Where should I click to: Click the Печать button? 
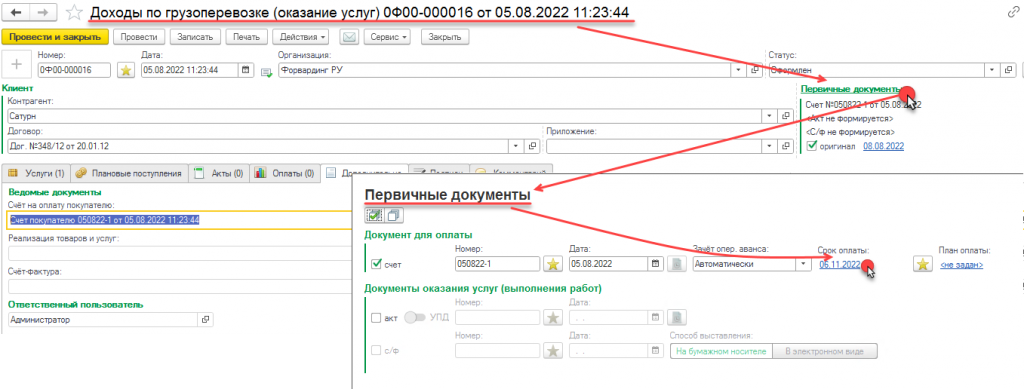[247, 37]
